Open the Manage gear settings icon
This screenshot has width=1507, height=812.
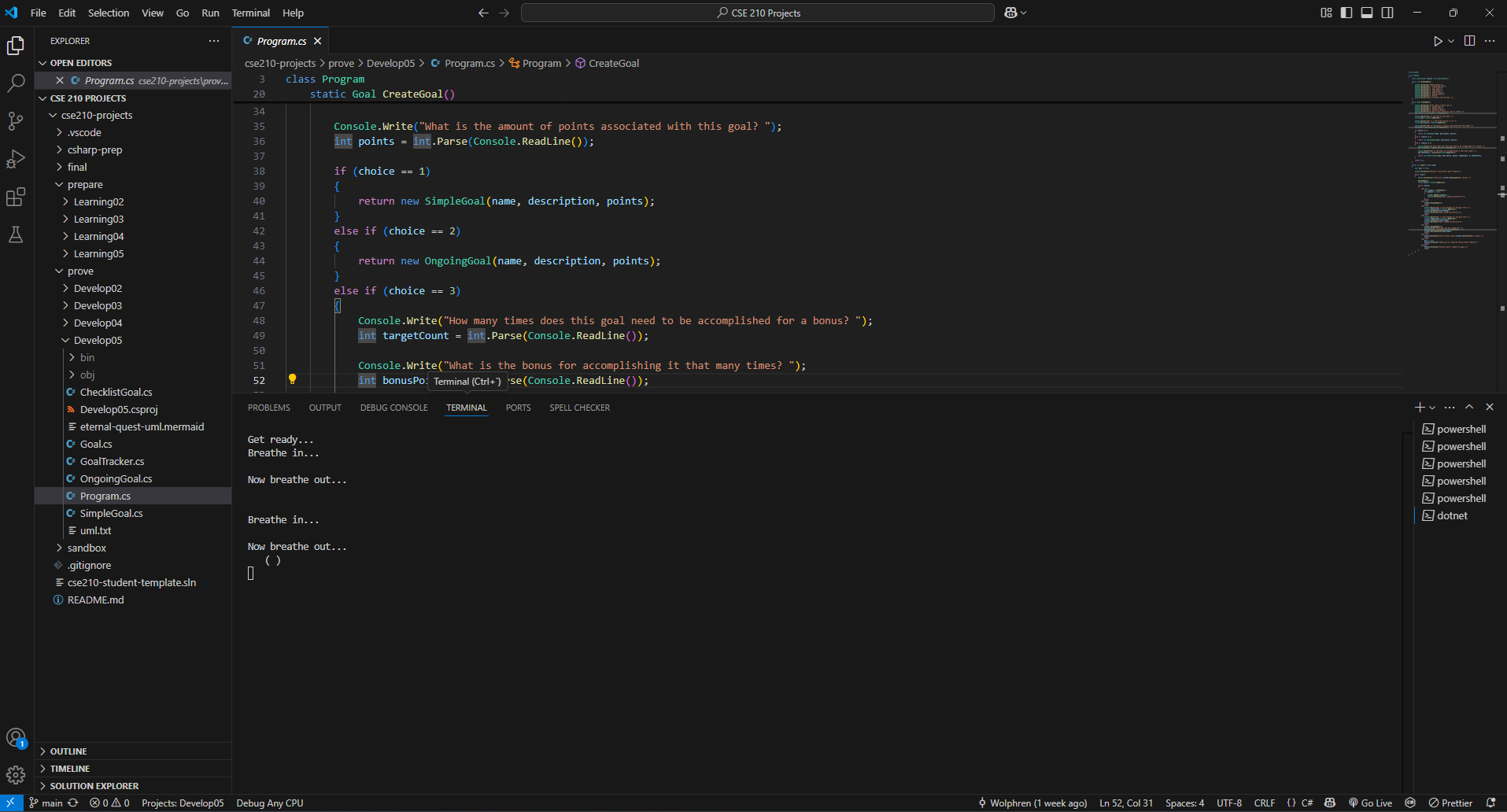(16, 775)
